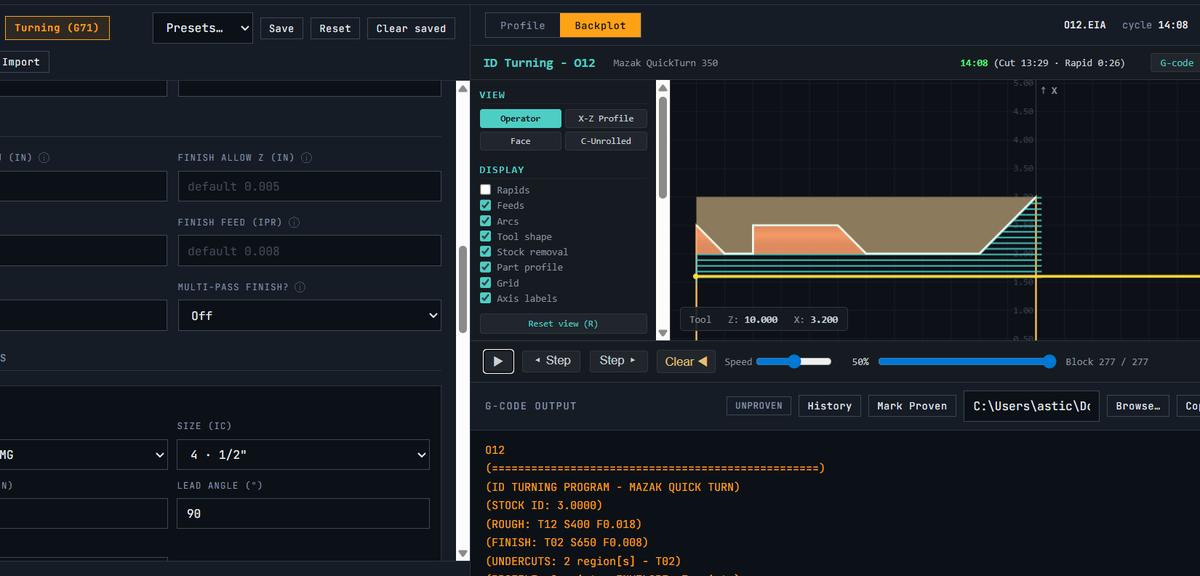This screenshot has width=1200, height=576.
Task: Select the Backplot tab
Action: point(600,25)
